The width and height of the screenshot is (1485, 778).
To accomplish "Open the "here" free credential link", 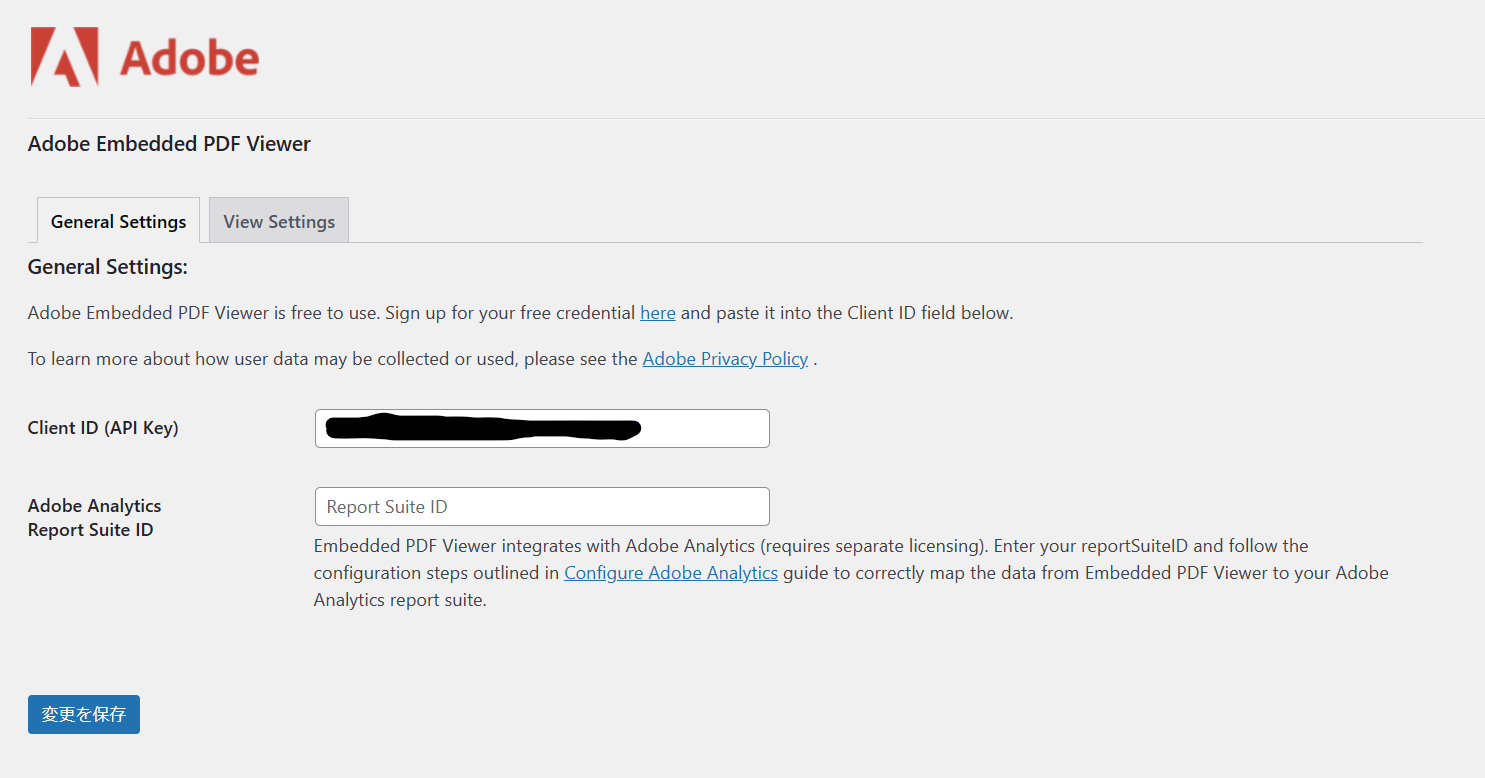I will 657,313.
